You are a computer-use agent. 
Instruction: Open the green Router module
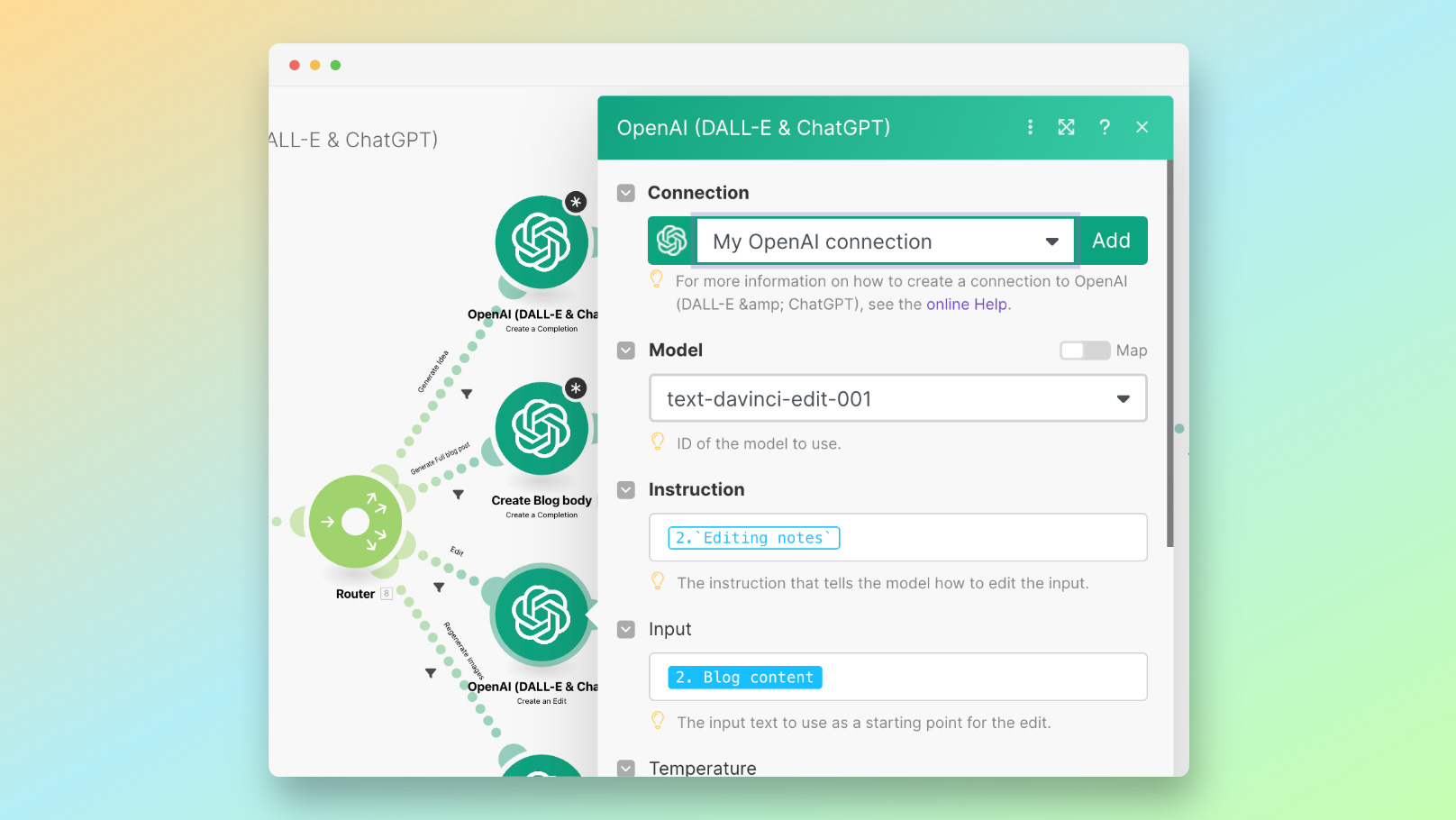[x=355, y=522]
